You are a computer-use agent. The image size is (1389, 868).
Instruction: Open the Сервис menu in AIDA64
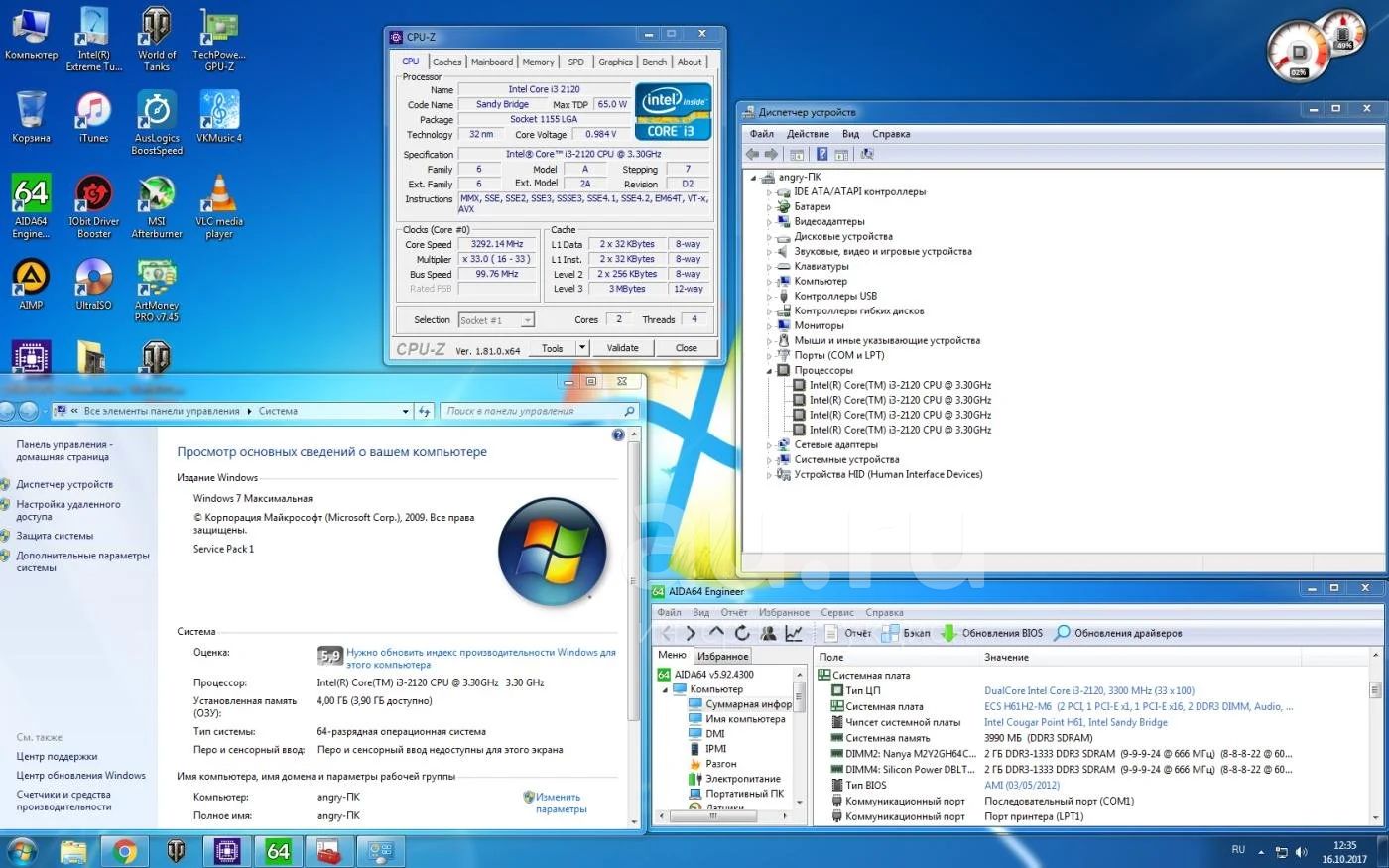click(x=837, y=613)
